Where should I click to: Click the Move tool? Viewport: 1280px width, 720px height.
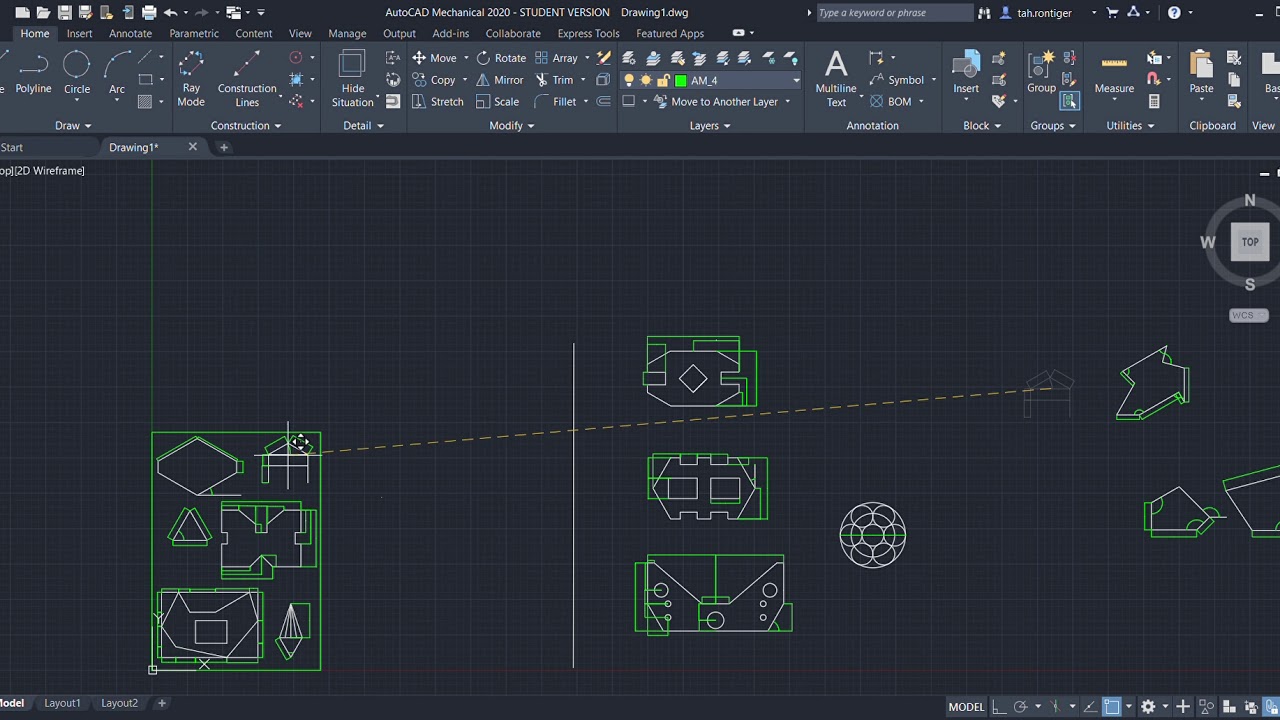[434, 58]
